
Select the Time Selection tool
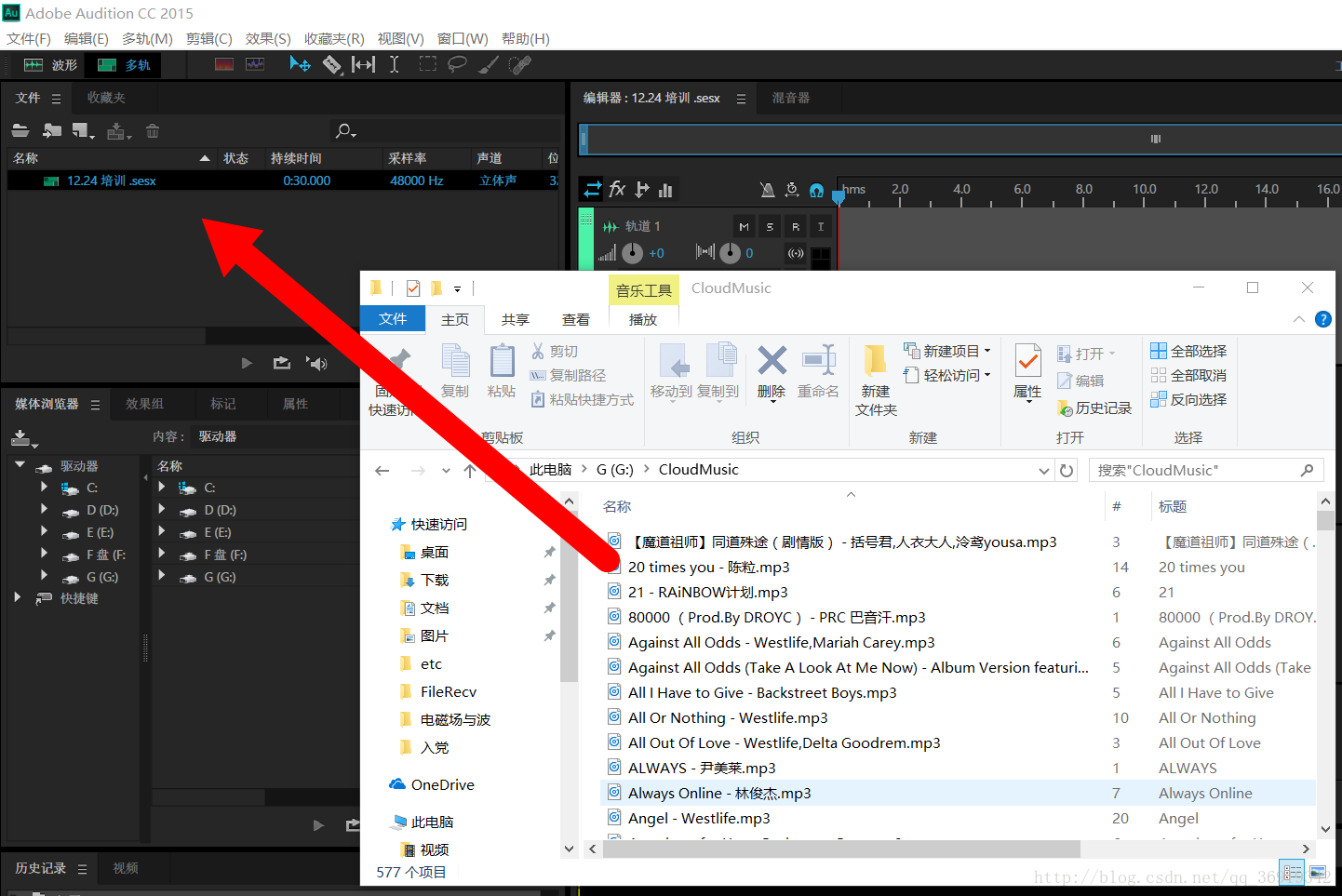tap(394, 64)
